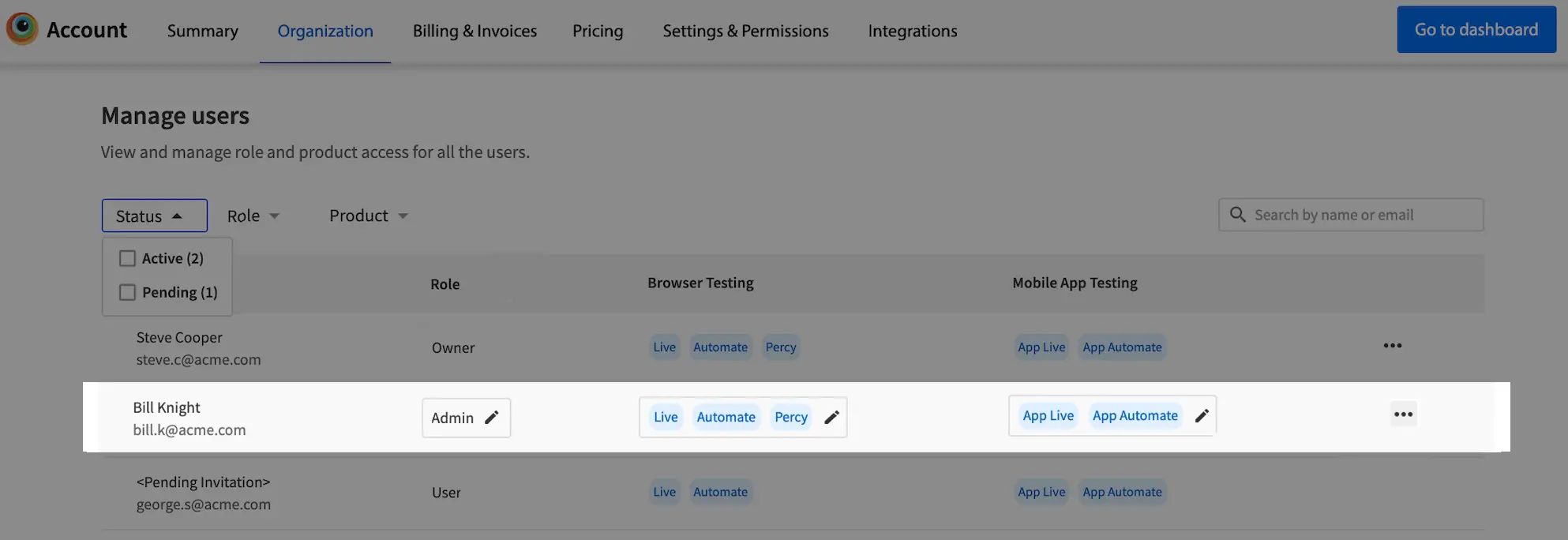Image resolution: width=1568 pixels, height=540 pixels.
Task: Expand the Role filter dropdown
Action: pyautogui.click(x=253, y=216)
